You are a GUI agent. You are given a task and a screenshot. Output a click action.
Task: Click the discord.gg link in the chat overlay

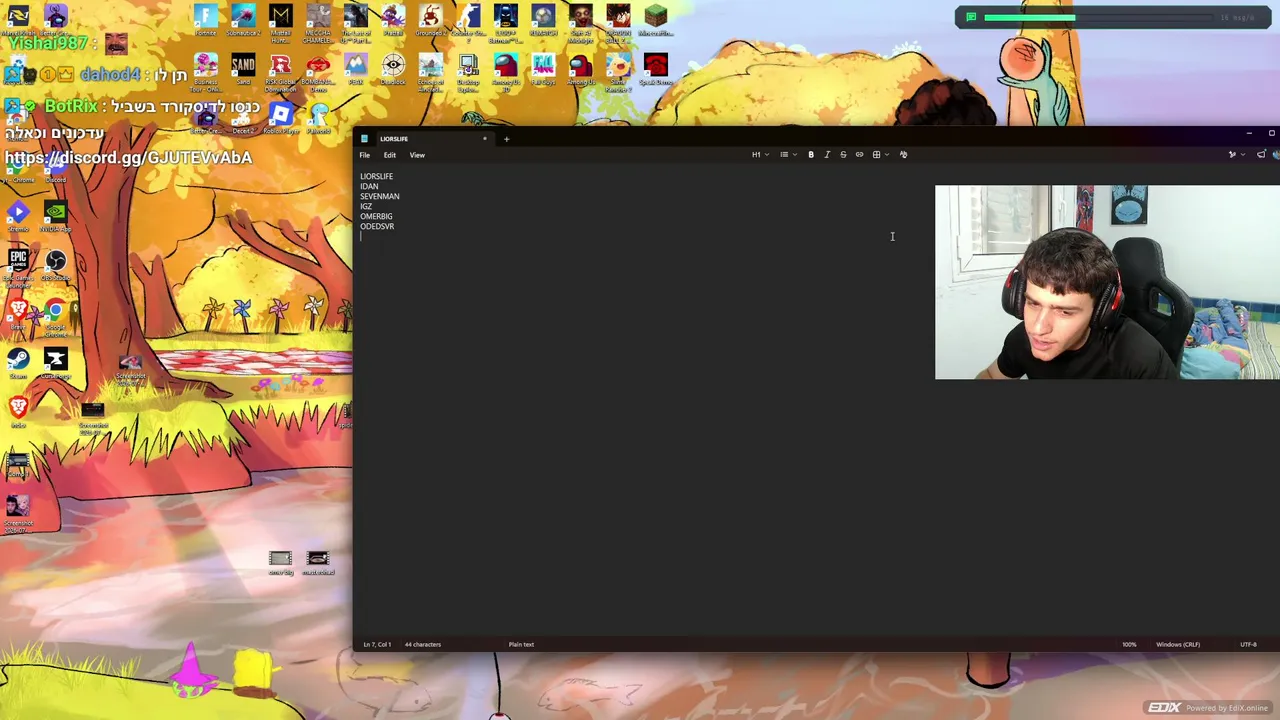[128, 158]
